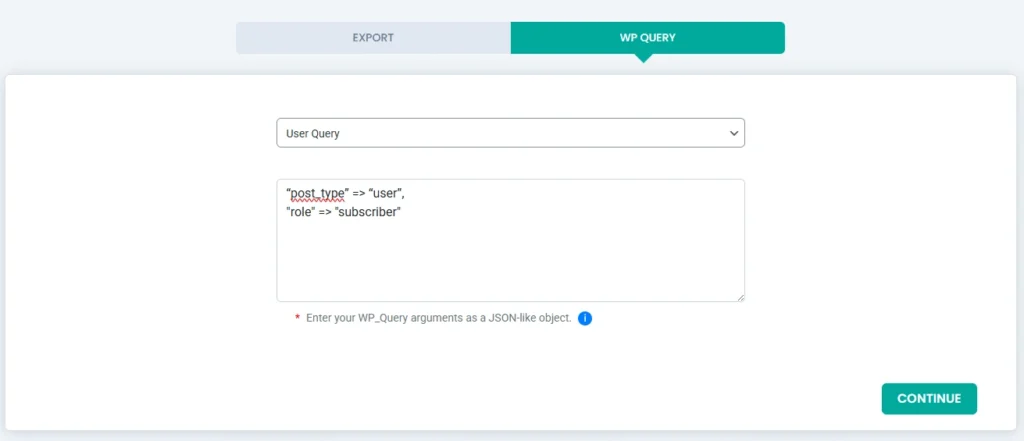Select the WP QUERY tab
The height and width of the screenshot is (441, 1024).
pos(647,38)
